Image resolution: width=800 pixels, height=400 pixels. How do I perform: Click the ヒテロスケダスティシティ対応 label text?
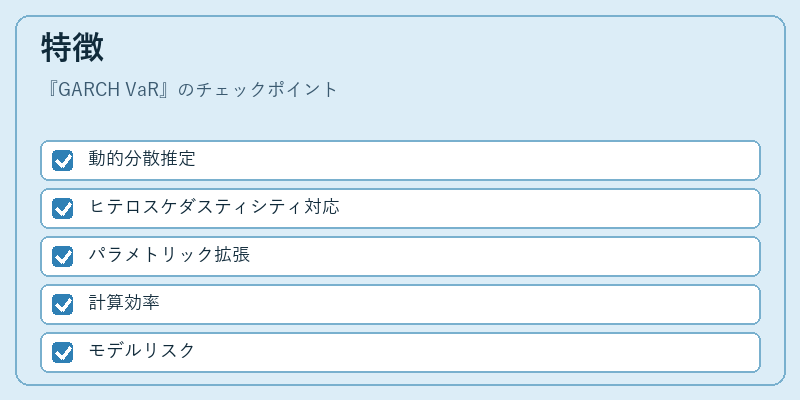tap(214, 207)
